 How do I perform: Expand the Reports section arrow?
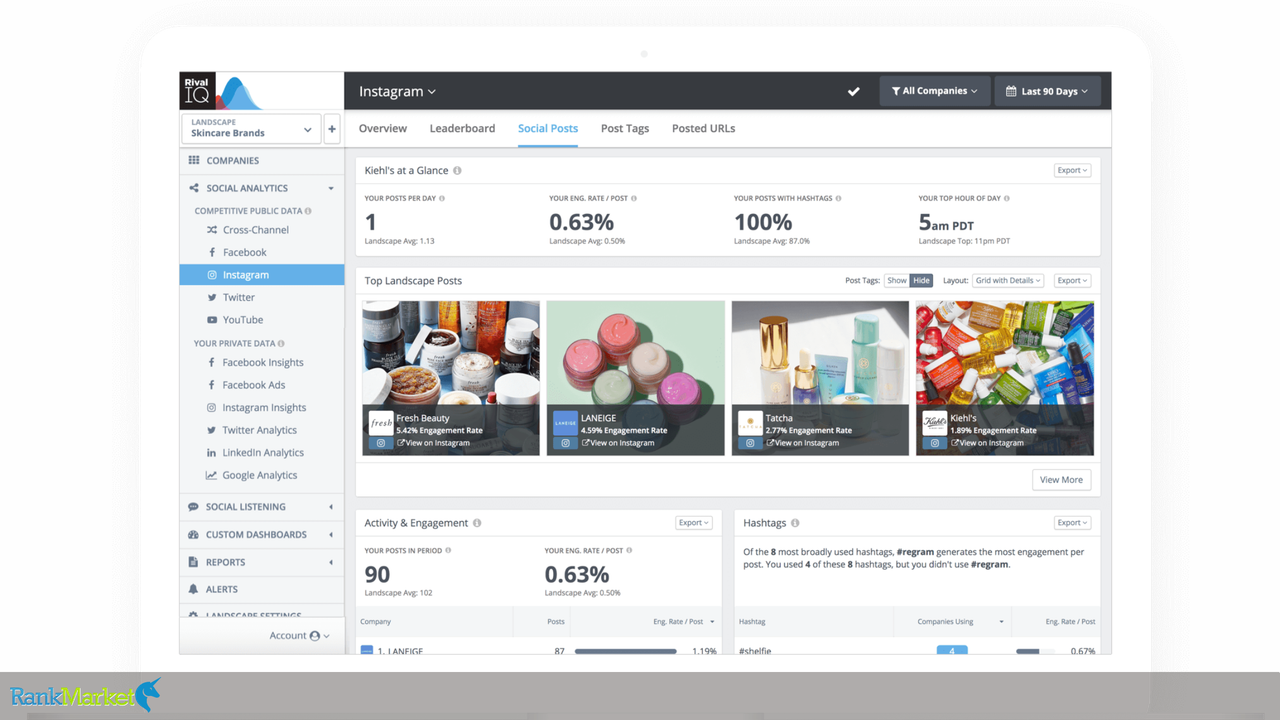(x=331, y=562)
